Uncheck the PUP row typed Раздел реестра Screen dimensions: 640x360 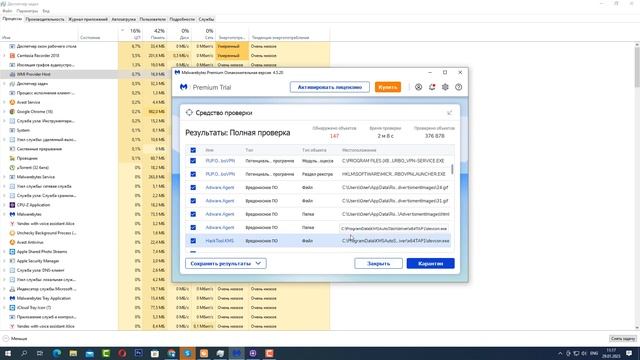click(193, 174)
